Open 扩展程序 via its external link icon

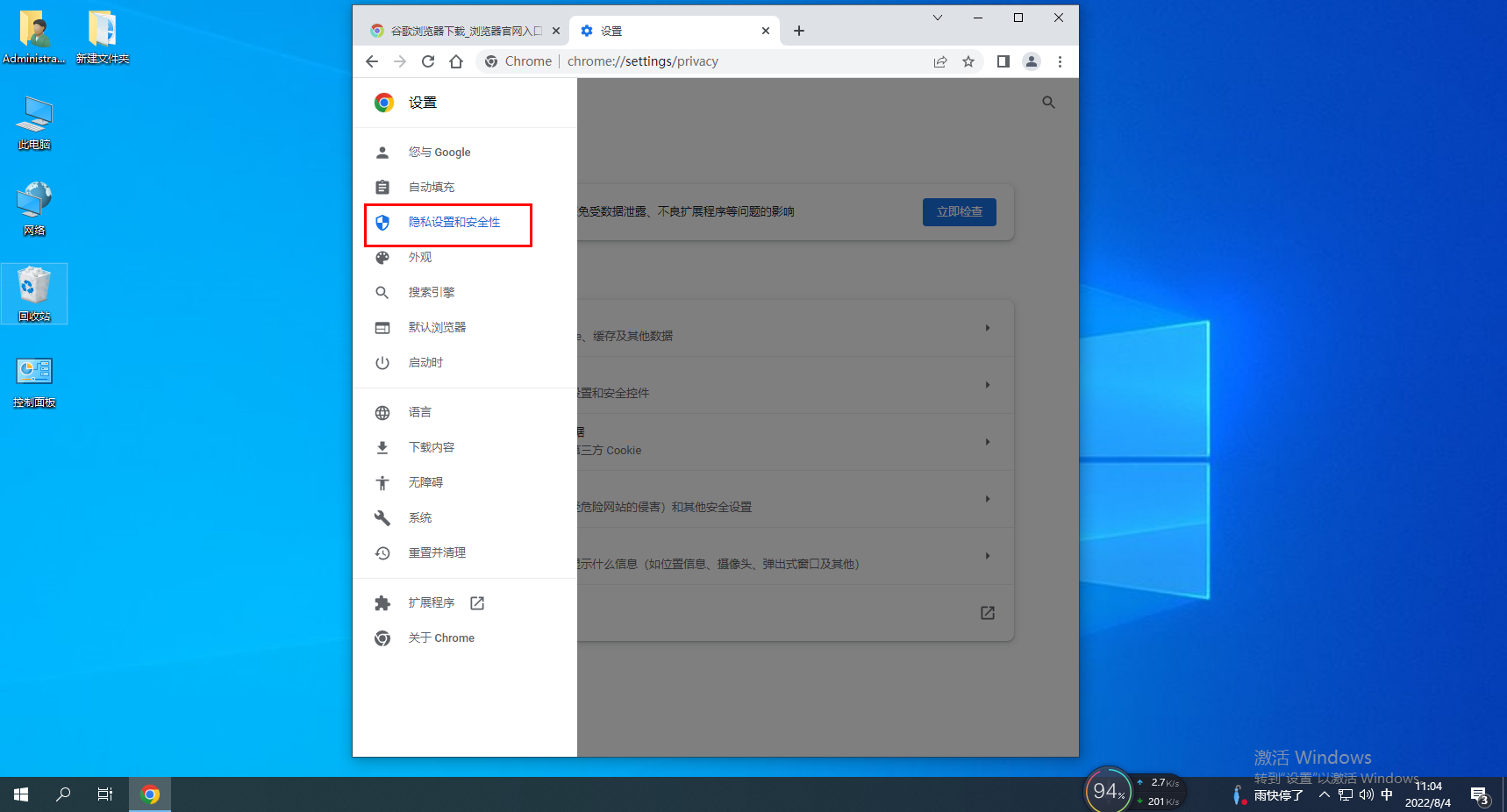pos(476,602)
